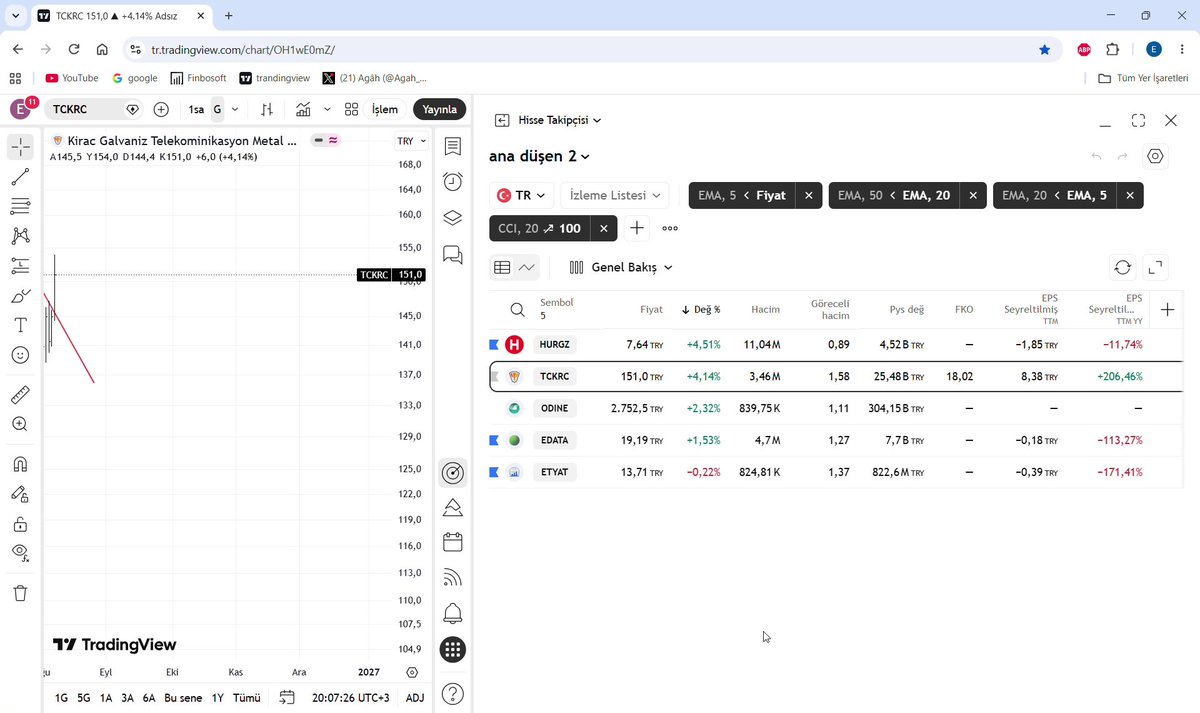Remove the 'EMA, 20 < EMA, 5' filter
This screenshot has width=1200, height=713.
[1130, 196]
